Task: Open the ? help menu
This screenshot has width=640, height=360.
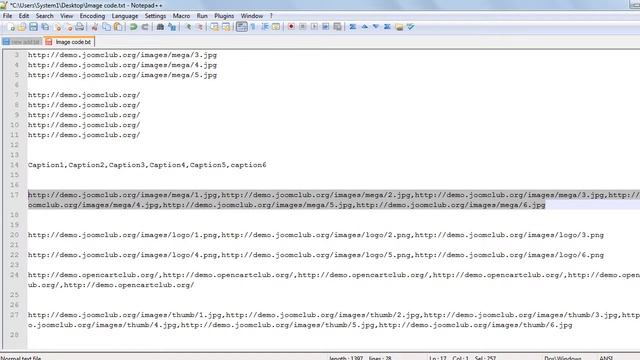Action: coord(271,16)
